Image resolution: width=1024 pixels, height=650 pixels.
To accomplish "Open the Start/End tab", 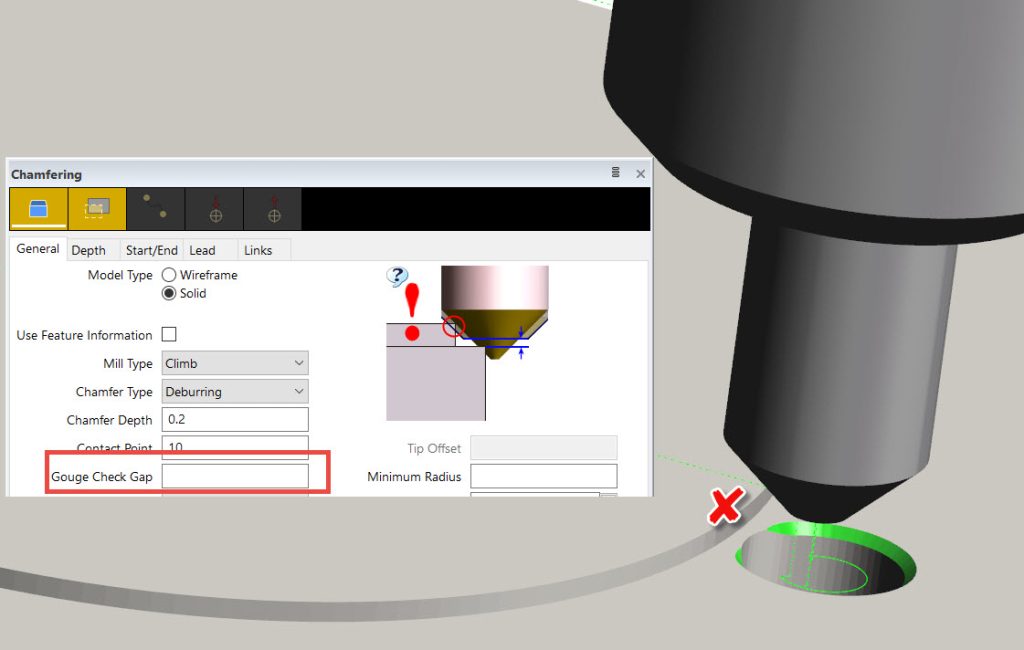I will point(151,250).
